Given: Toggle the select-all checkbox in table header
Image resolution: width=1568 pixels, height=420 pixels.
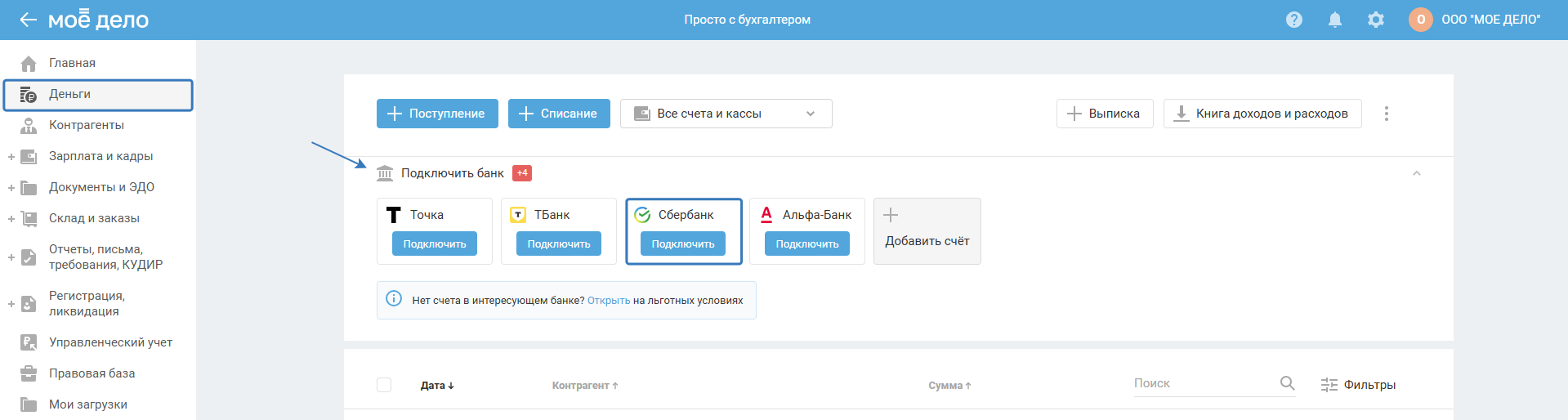Looking at the screenshot, I should pos(384,385).
